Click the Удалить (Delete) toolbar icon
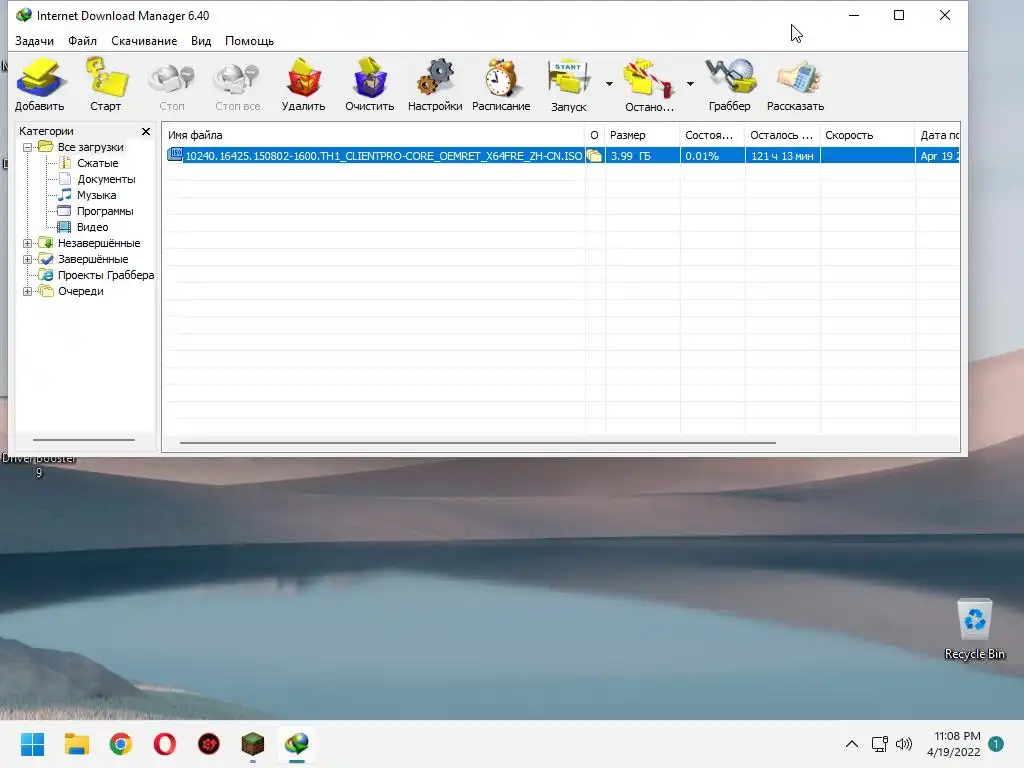1024x768 pixels. point(304,84)
